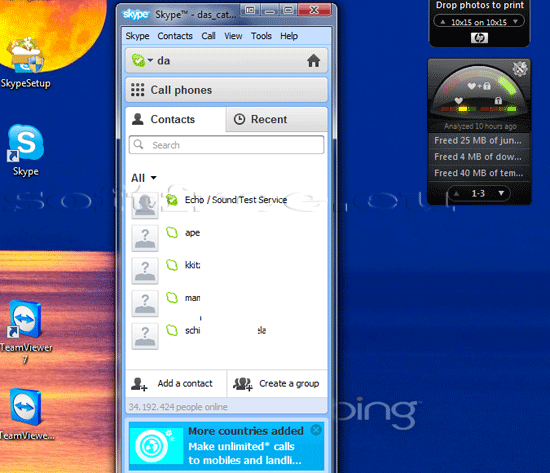The width and height of the screenshot is (550, 473).
Task: Click Skype logo in title bar
Action: (136, 14)
